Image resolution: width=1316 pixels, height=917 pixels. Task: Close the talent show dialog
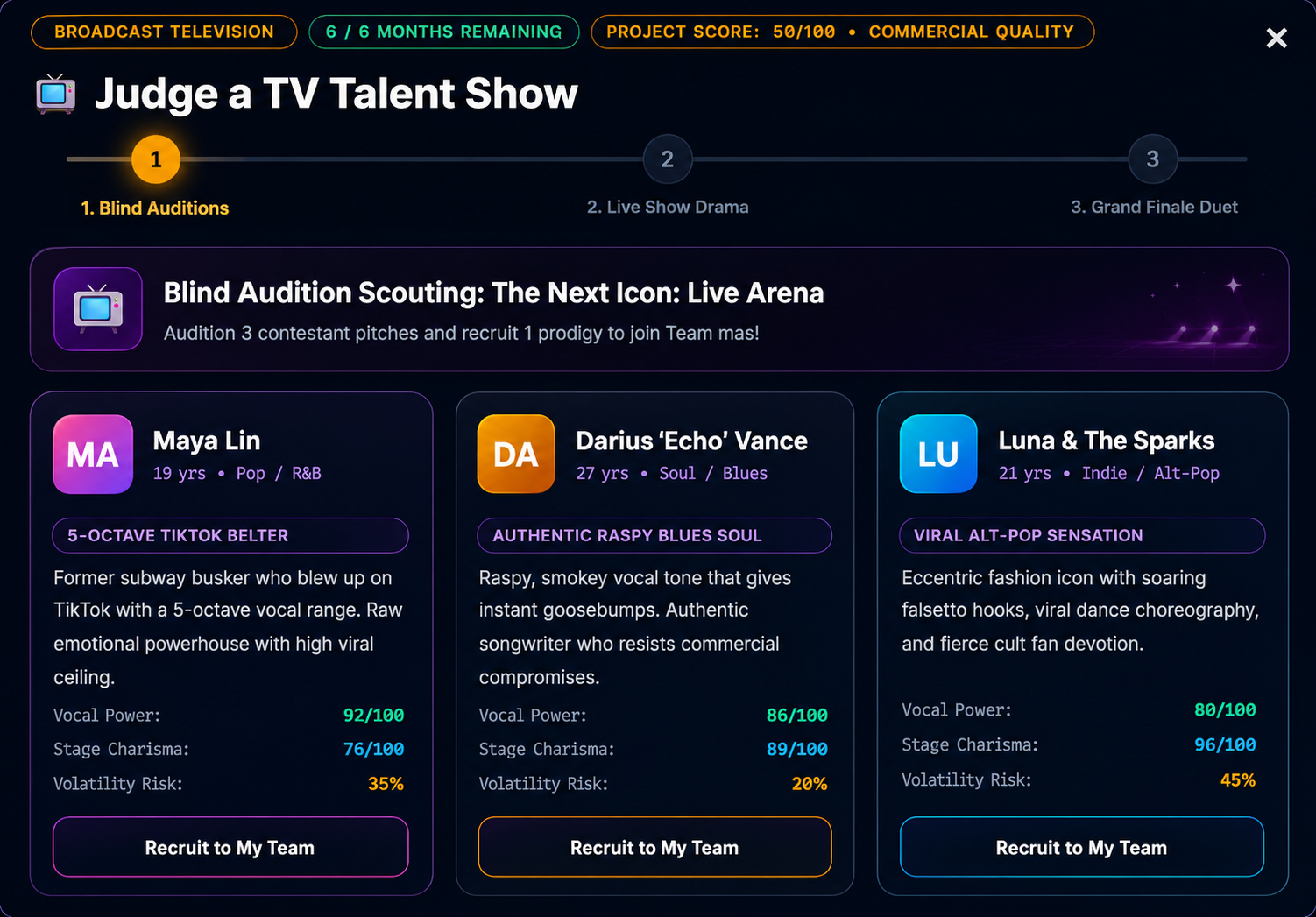click(1277, 38)
